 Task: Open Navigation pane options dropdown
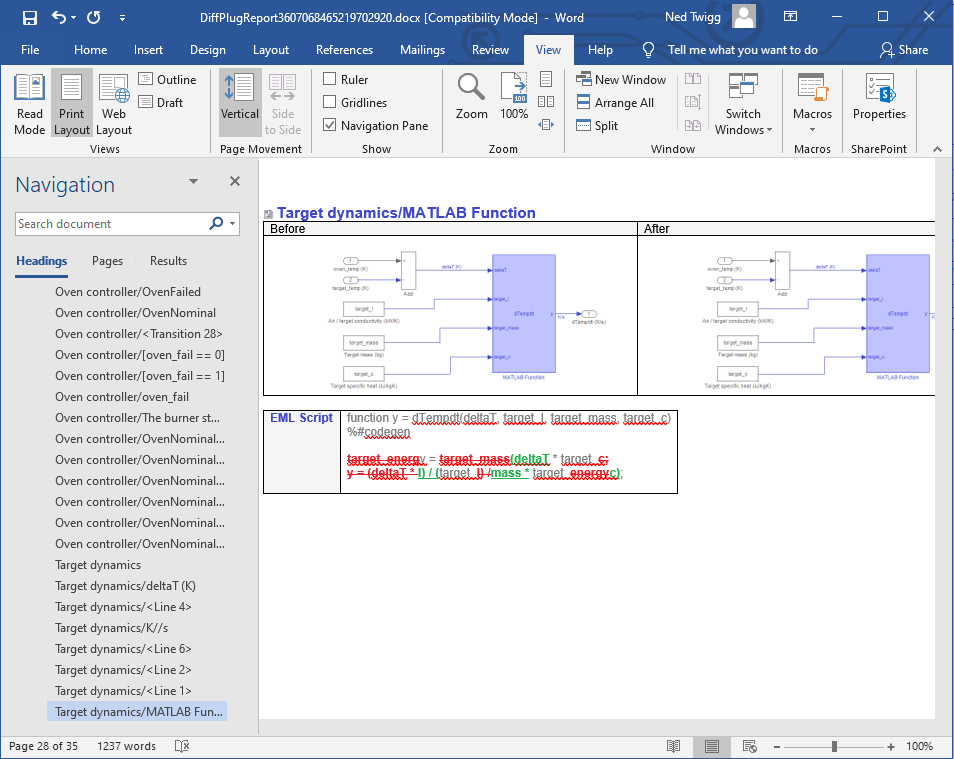point(193,181)
